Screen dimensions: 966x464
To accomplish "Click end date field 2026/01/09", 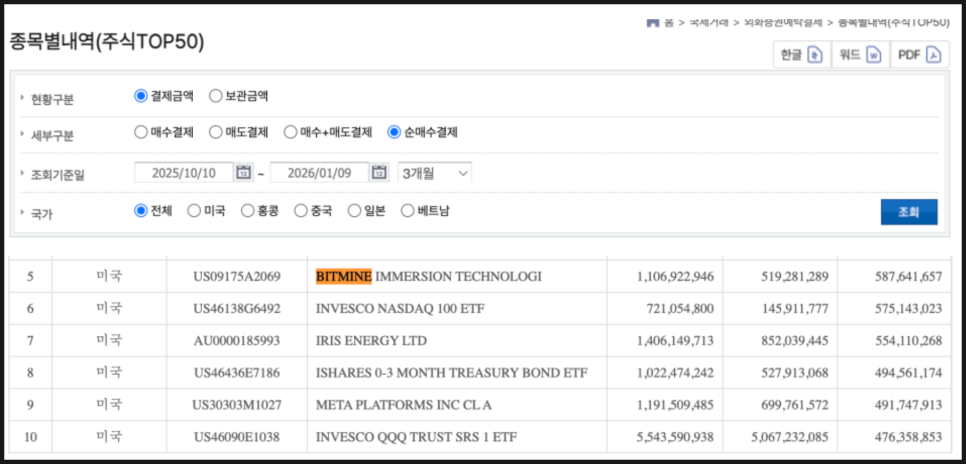I will coord(318,173).
